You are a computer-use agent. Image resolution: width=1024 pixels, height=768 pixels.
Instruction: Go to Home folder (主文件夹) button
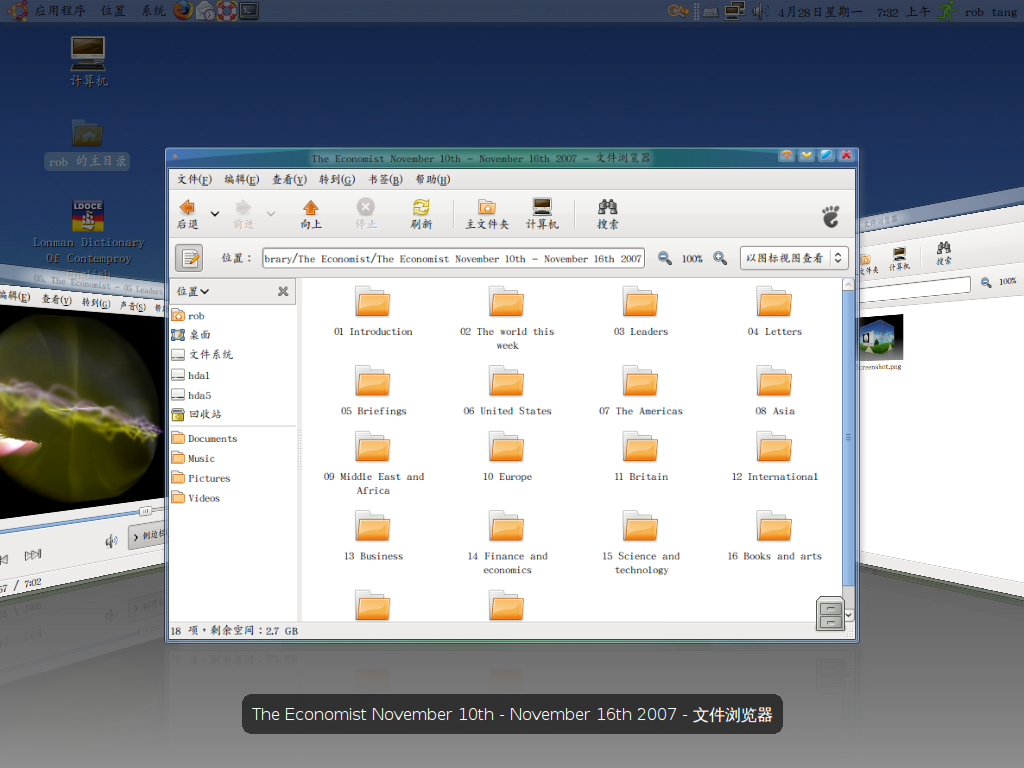pos(487,214)
